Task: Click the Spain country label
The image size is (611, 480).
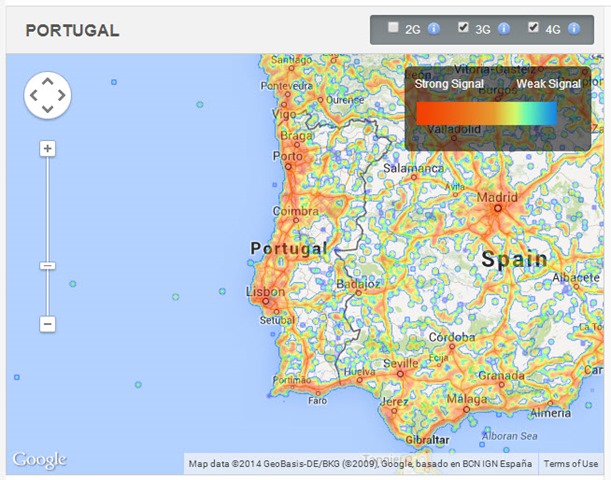Action: tap(515, 259)
